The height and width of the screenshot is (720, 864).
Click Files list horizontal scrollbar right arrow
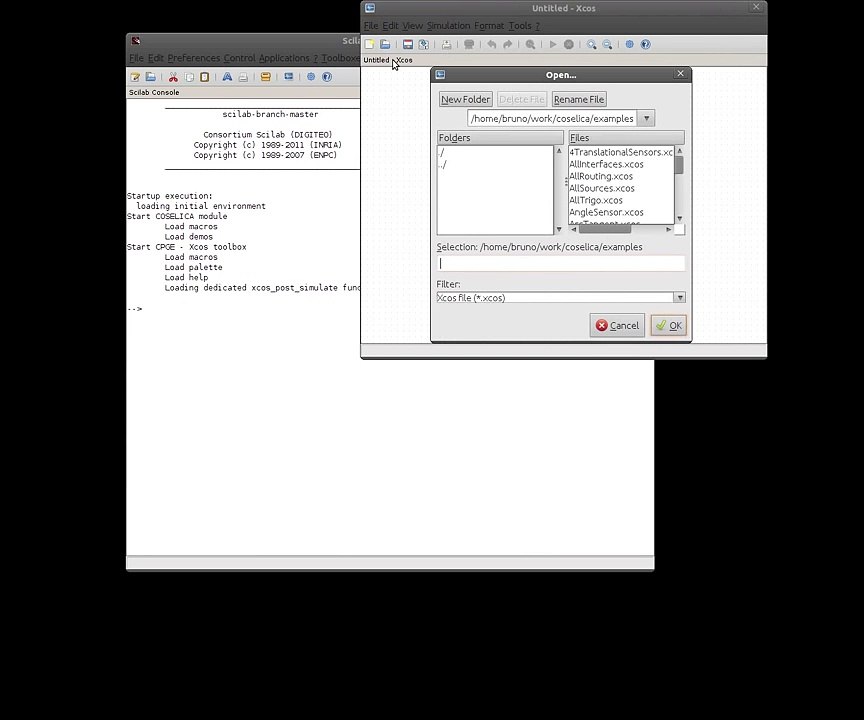(668, 229)
